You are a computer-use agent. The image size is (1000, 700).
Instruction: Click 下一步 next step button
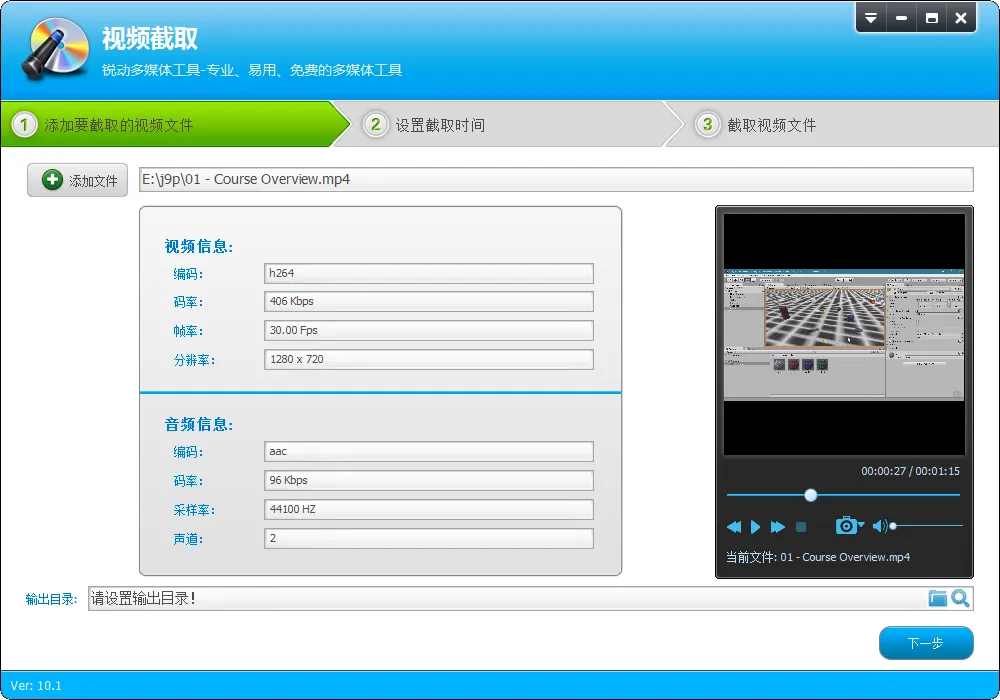925,643
